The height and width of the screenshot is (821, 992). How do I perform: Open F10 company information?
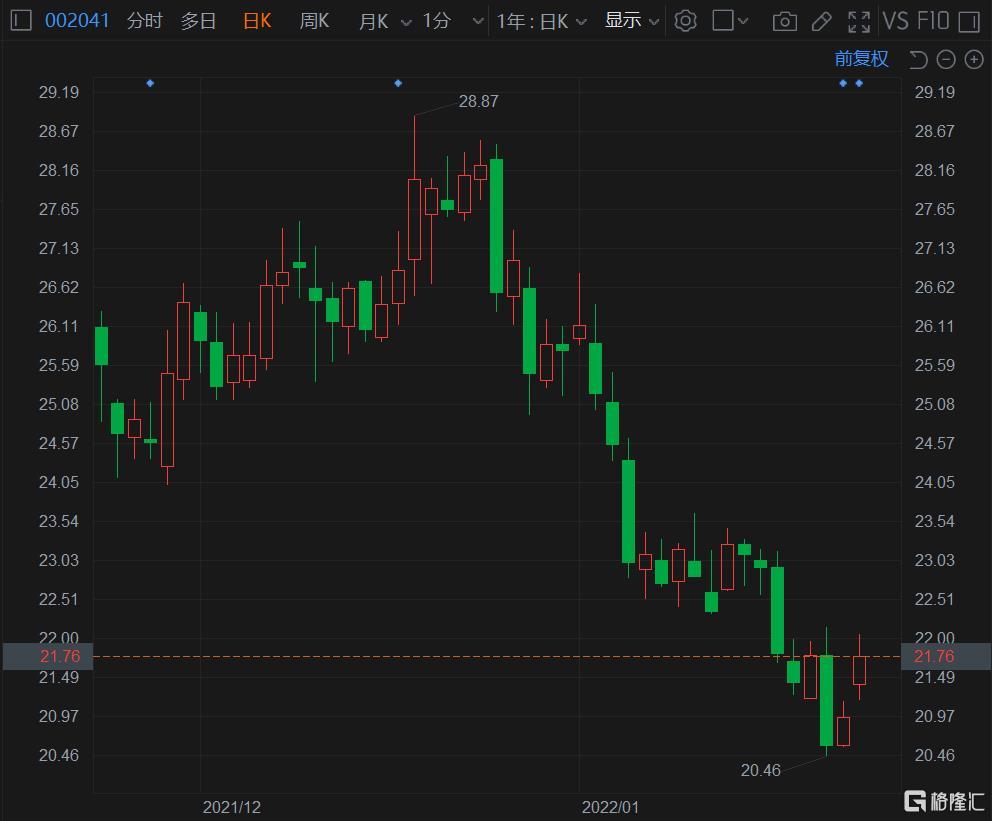pos(933,21)
